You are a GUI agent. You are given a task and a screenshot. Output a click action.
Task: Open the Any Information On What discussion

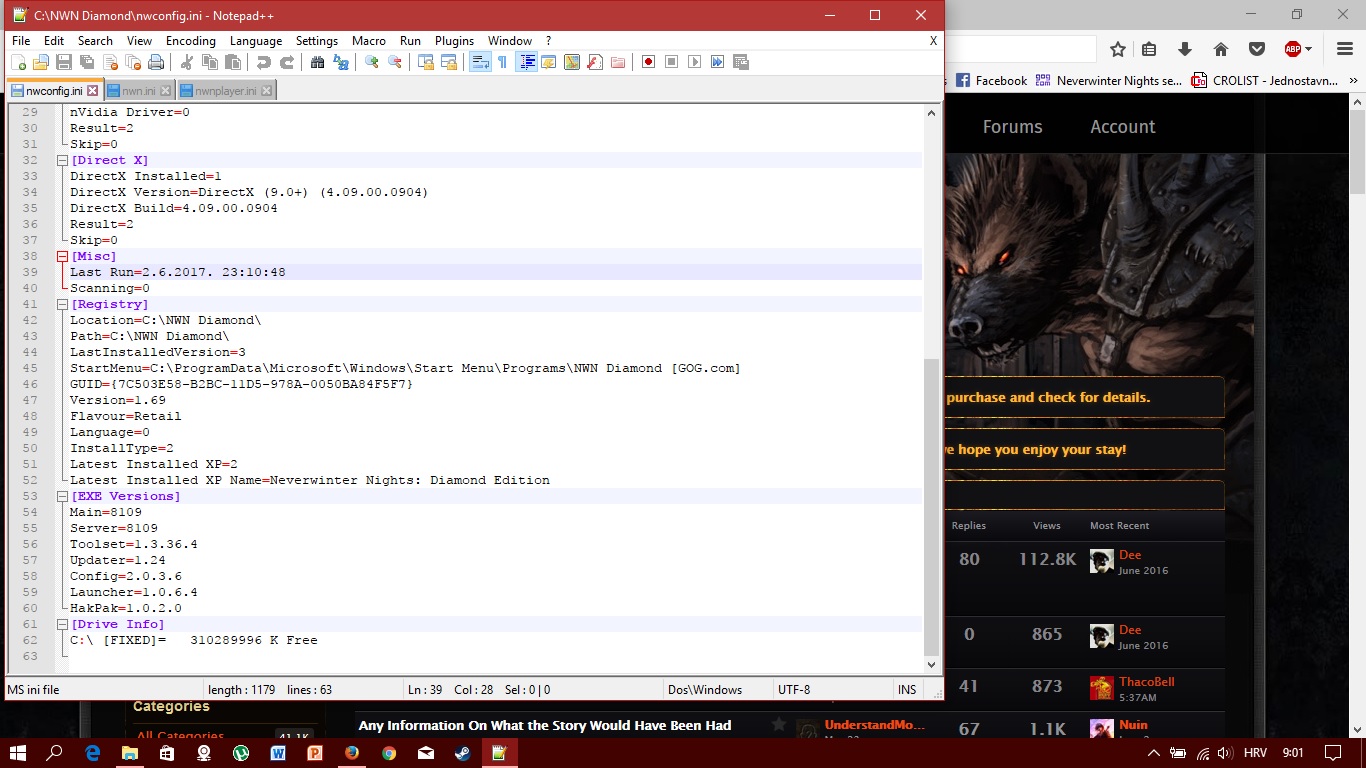point(545,726)
